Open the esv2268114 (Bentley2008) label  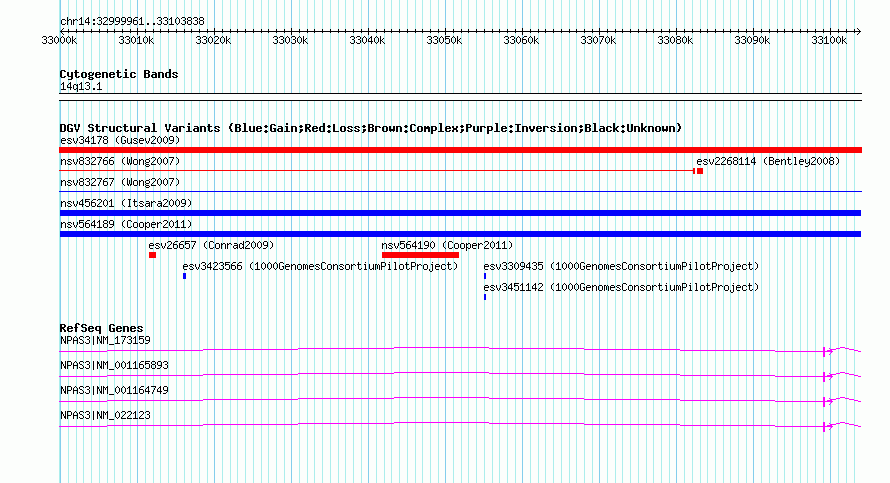(768, 161)
